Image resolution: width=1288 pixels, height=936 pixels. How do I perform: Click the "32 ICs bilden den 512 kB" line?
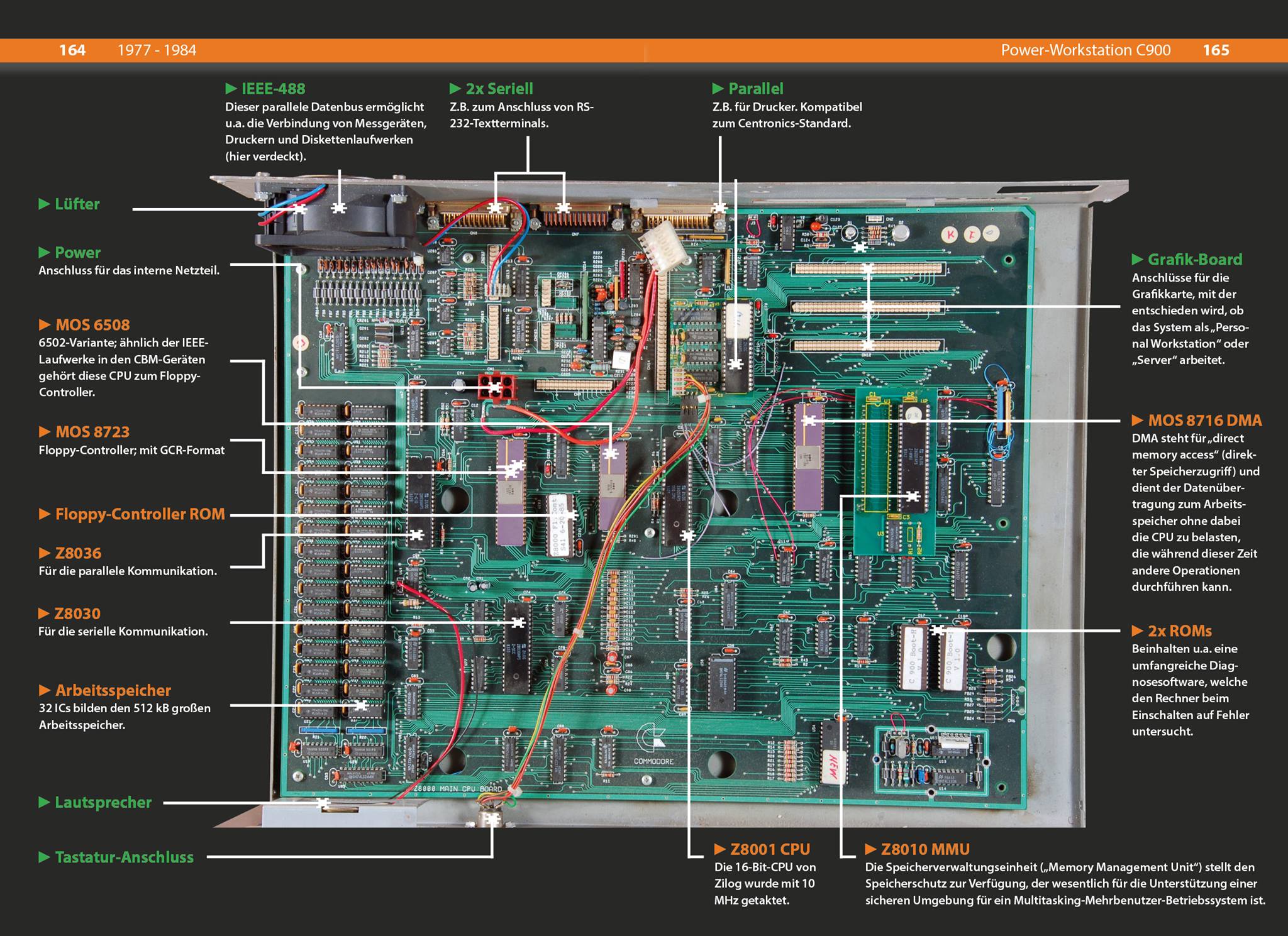click(x=125, y=708)
